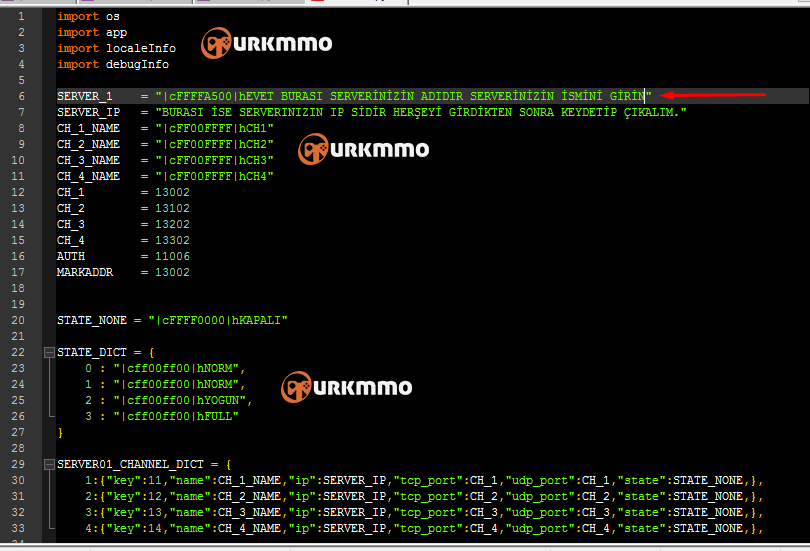Collapse the STATE_DICT fold marker
The image size is (810, 551).
[x=49, y=352]
